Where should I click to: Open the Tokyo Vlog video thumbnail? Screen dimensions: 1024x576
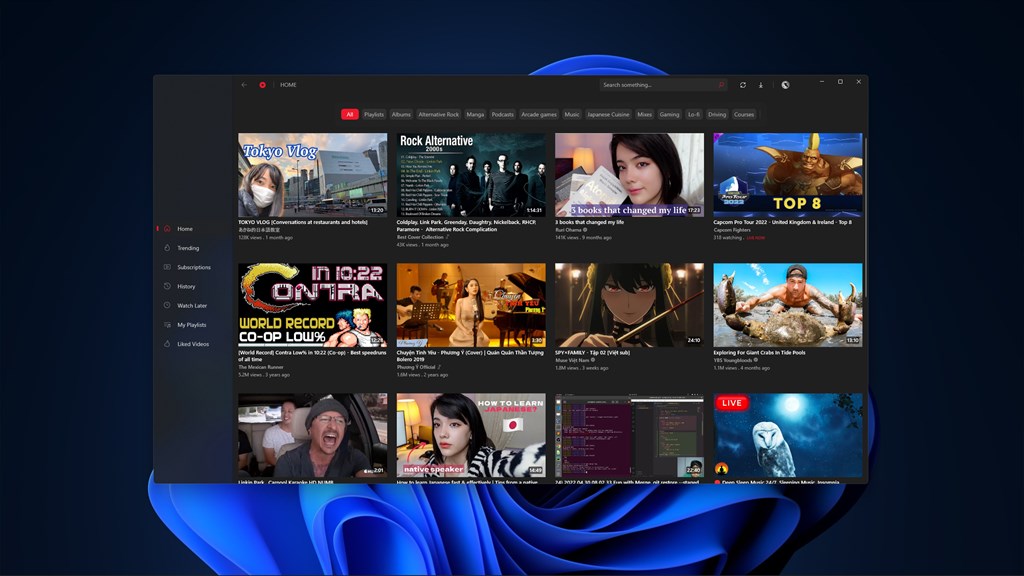click(312, 175)
